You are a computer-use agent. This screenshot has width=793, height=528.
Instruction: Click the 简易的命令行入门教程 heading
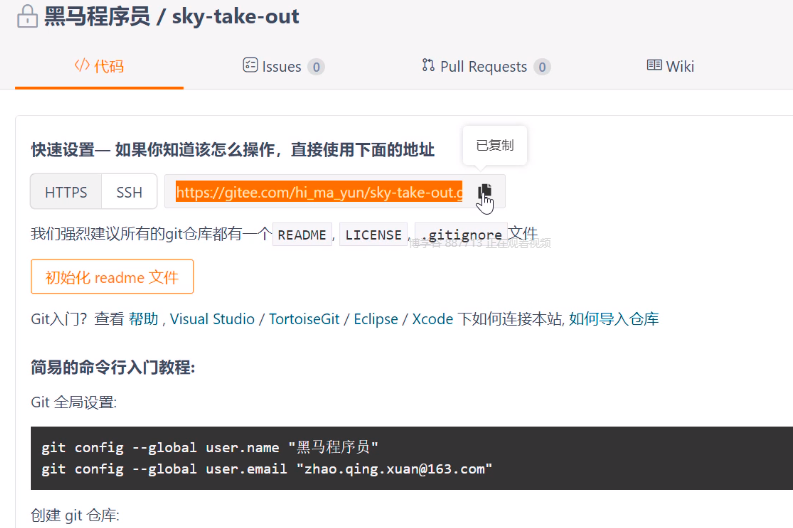tap(113, 368)
